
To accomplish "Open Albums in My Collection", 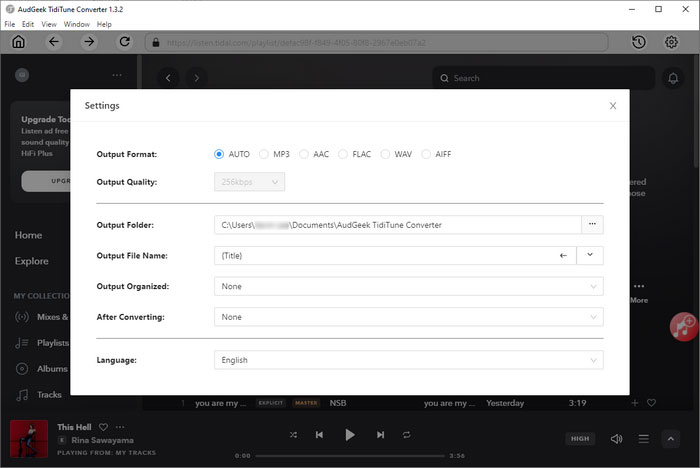I will coord(42,368).
